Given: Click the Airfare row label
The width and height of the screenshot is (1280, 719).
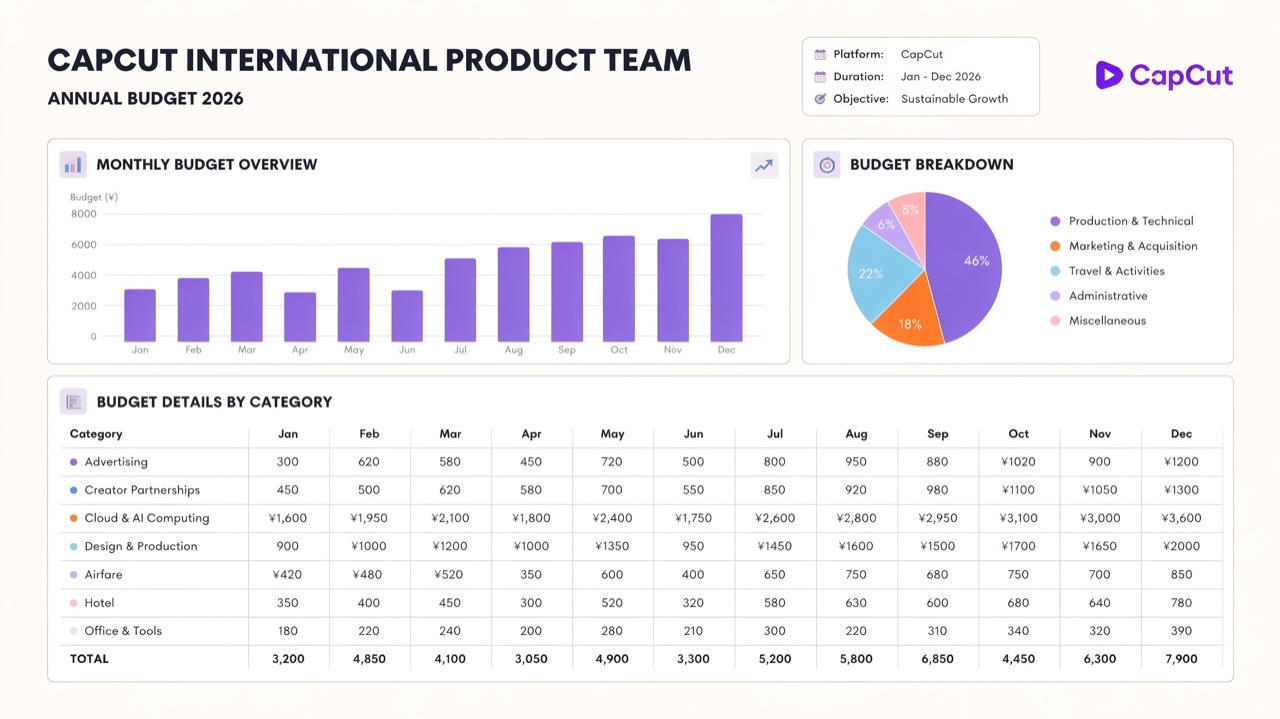Looking at the screenshot, I should [x=104, y=575].
